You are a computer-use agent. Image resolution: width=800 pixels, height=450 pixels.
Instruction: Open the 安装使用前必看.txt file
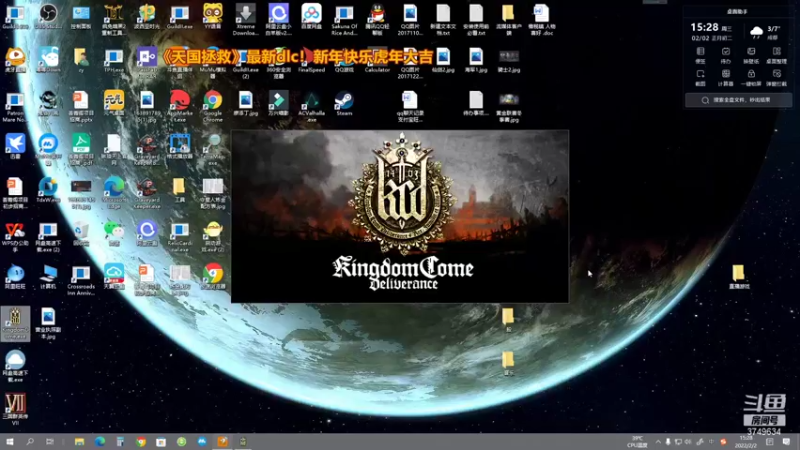pyautogui.click(x=476, y=19)
